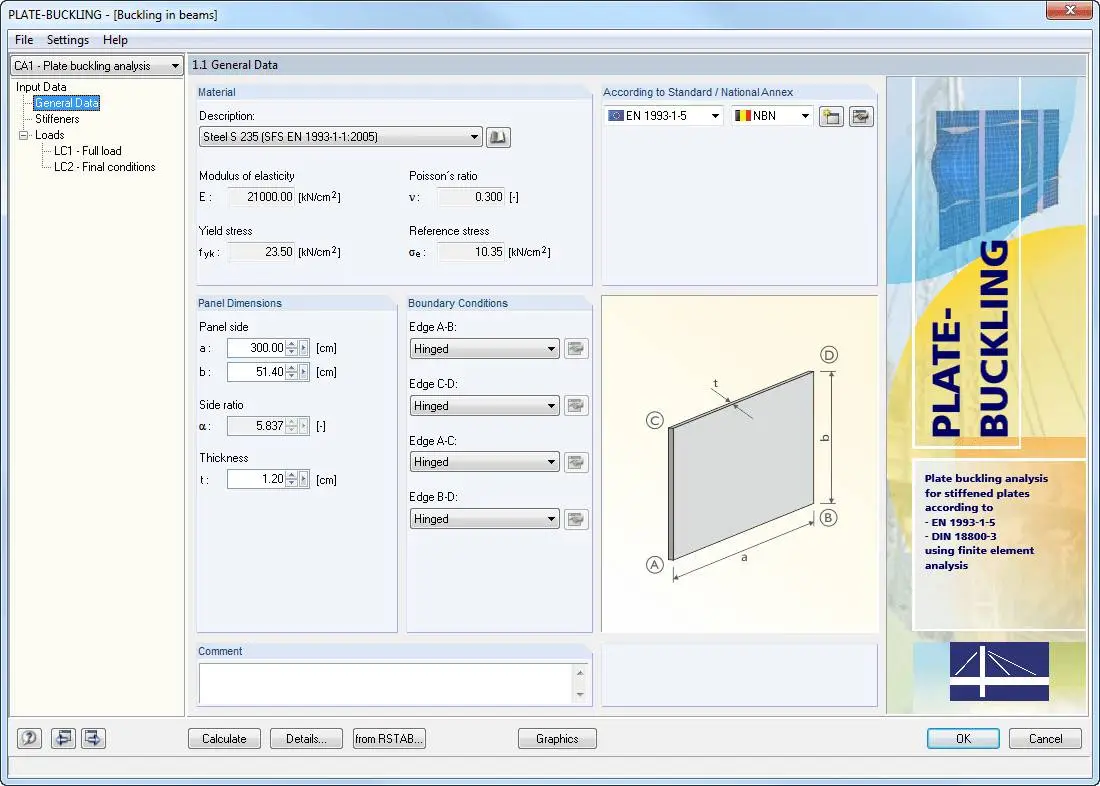Click the reference stress value 10.35
This screenshot has width=1100, height=786.
[x=471, y=252]
